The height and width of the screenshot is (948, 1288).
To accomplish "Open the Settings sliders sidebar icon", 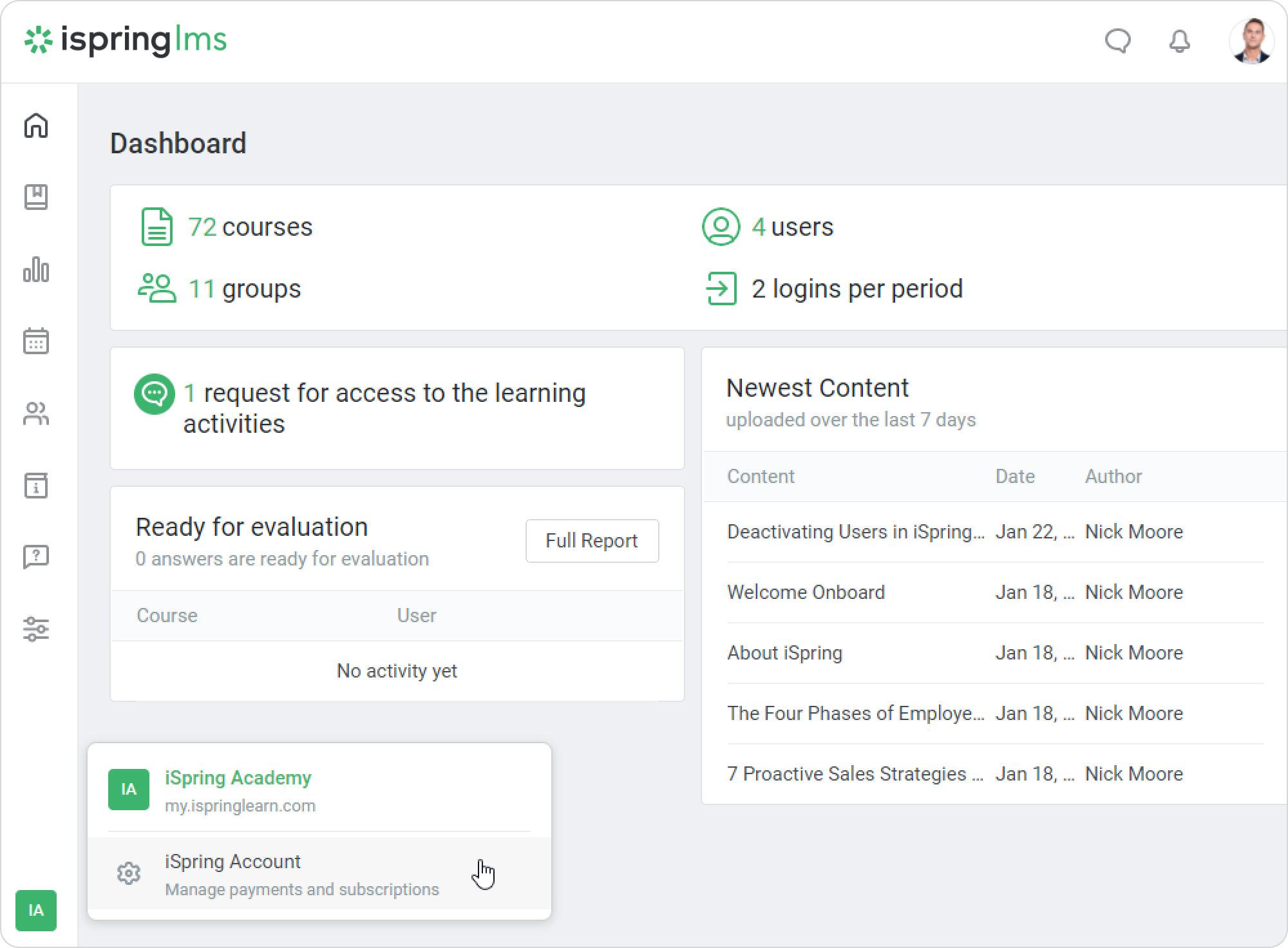I will coord(36,629).
